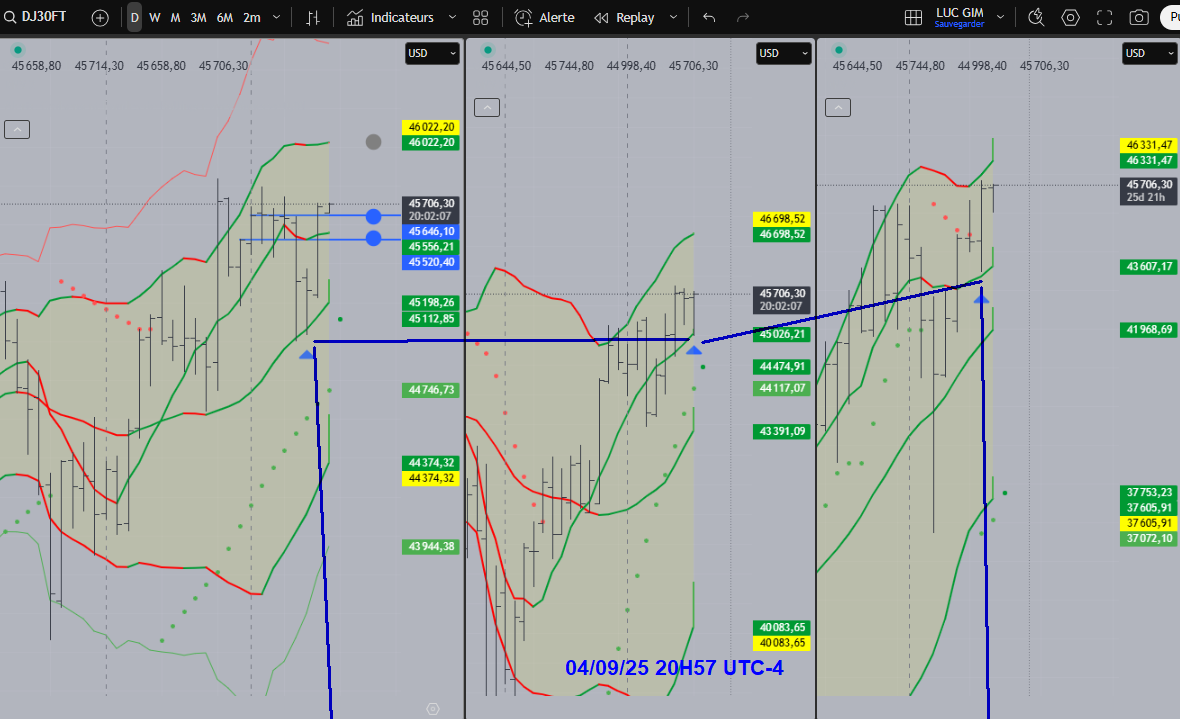Open the USD currency dropdown in left chart
The image size is (1180, 719).
(432, 53)
